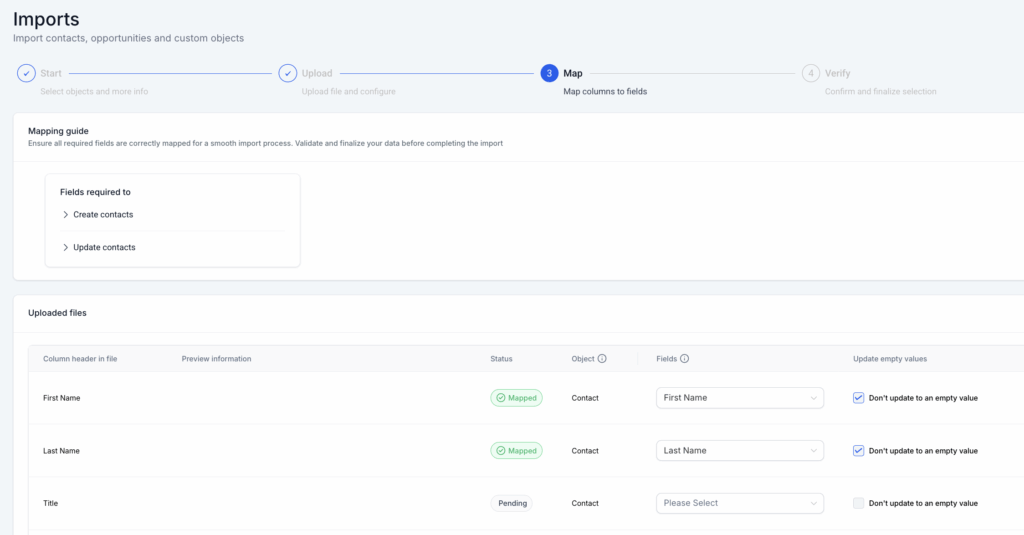Go to the Upload step label
The width and height of the screenshot is (1024, 535).
point(317,73)
